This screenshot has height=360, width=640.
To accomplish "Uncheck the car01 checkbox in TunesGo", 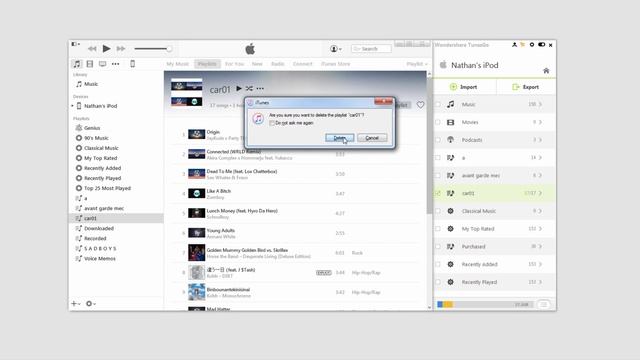I will coord(438,193).
